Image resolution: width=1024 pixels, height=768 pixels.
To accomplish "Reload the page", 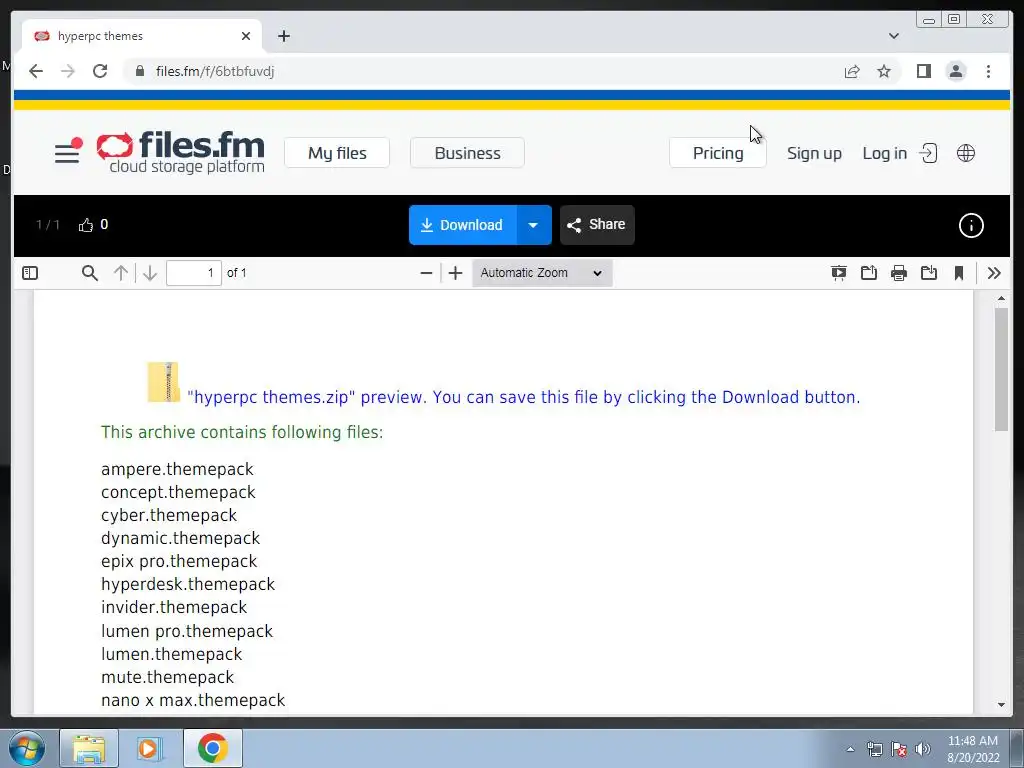I will click(100, 71).
